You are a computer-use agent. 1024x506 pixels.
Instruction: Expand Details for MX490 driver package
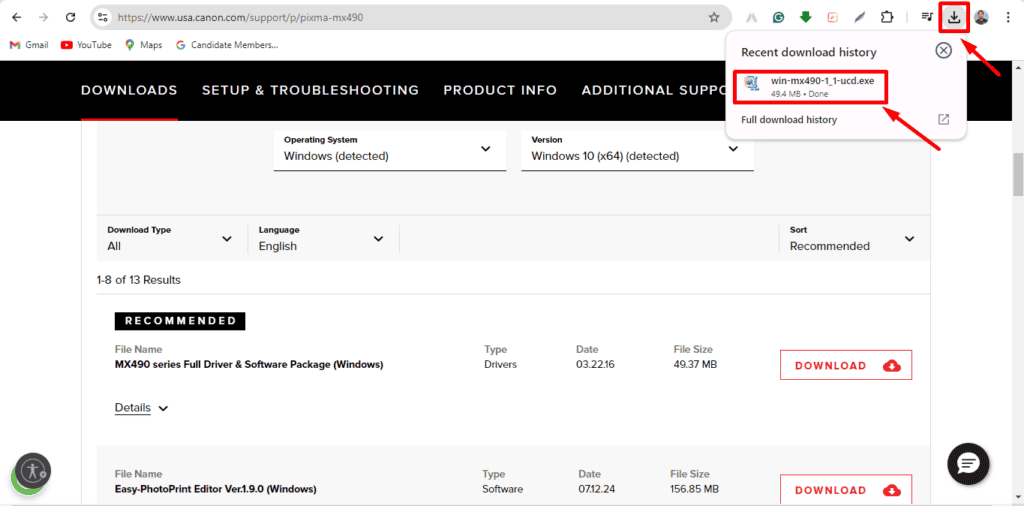click(142, 408)
